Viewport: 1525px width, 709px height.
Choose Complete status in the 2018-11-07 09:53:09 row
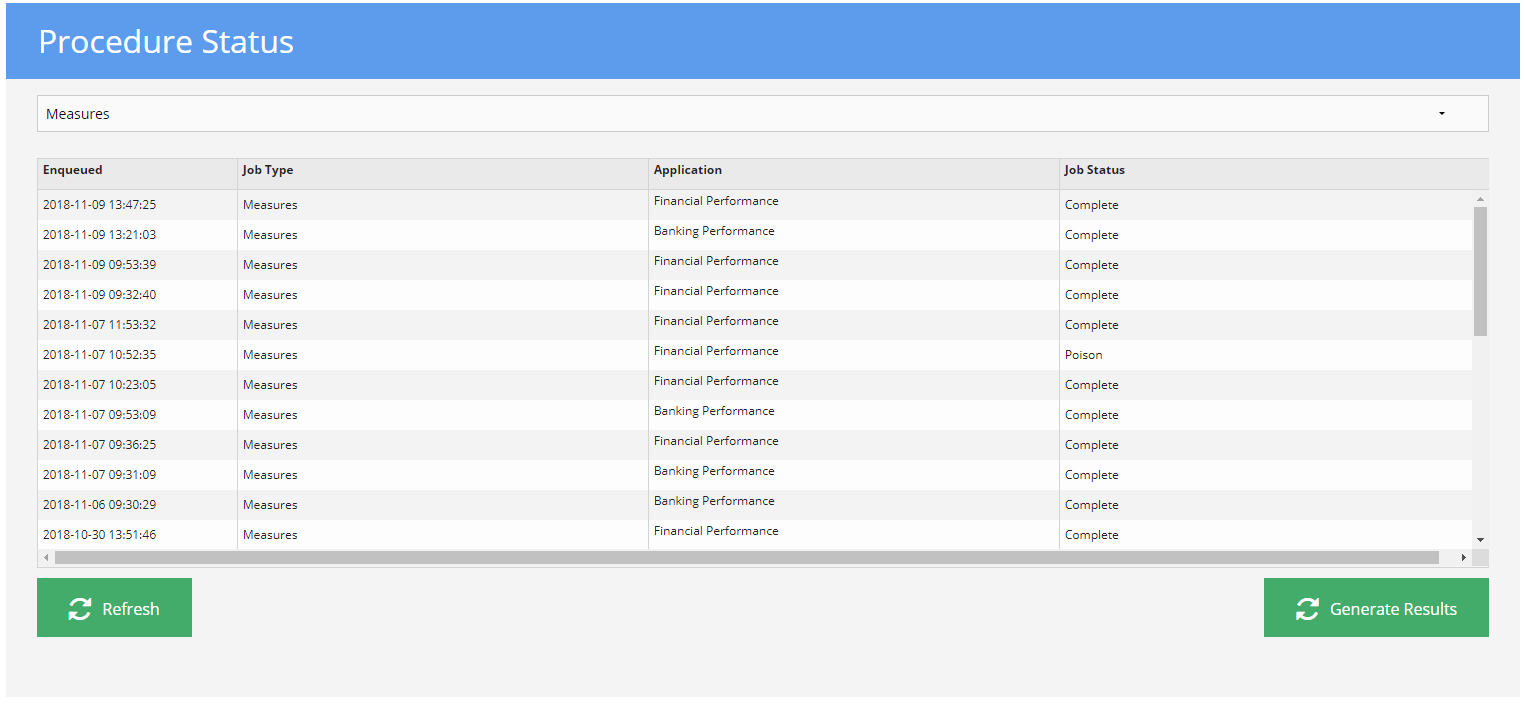click(x=1092, y=415)
